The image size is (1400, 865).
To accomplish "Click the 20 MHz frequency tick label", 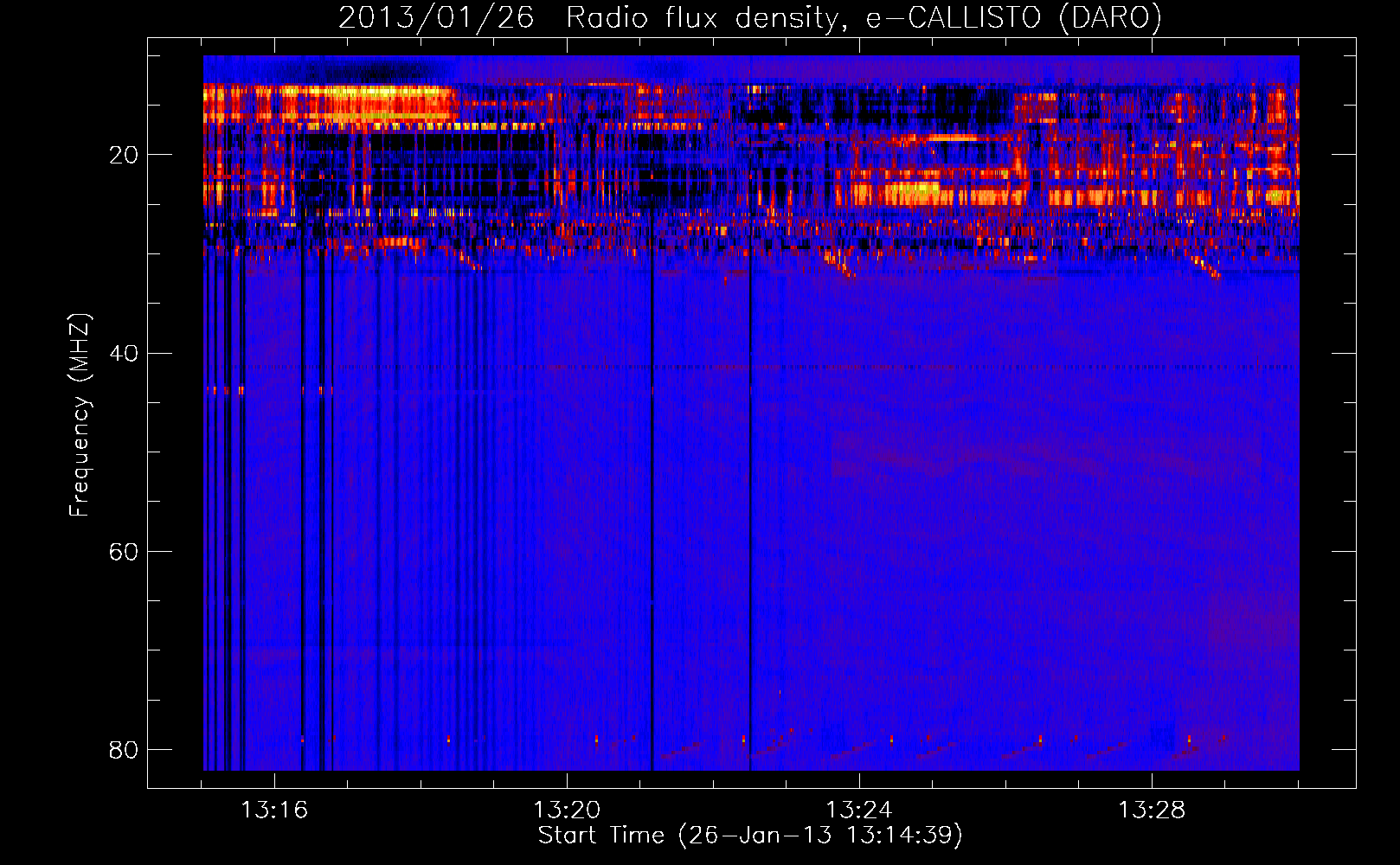I will click(x=124, y=155).
